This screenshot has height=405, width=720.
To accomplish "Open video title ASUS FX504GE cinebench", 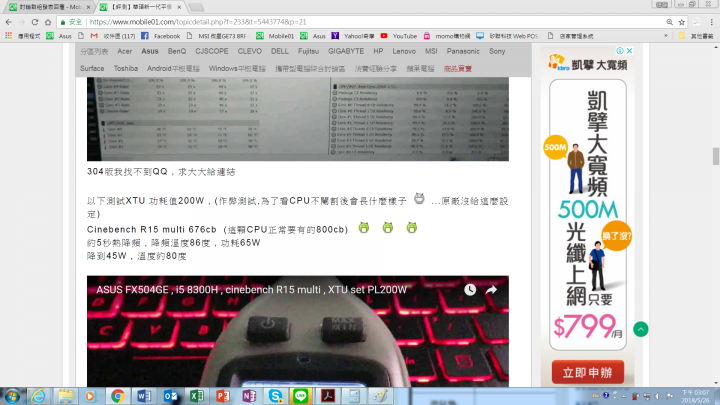I will coord(252,290).
